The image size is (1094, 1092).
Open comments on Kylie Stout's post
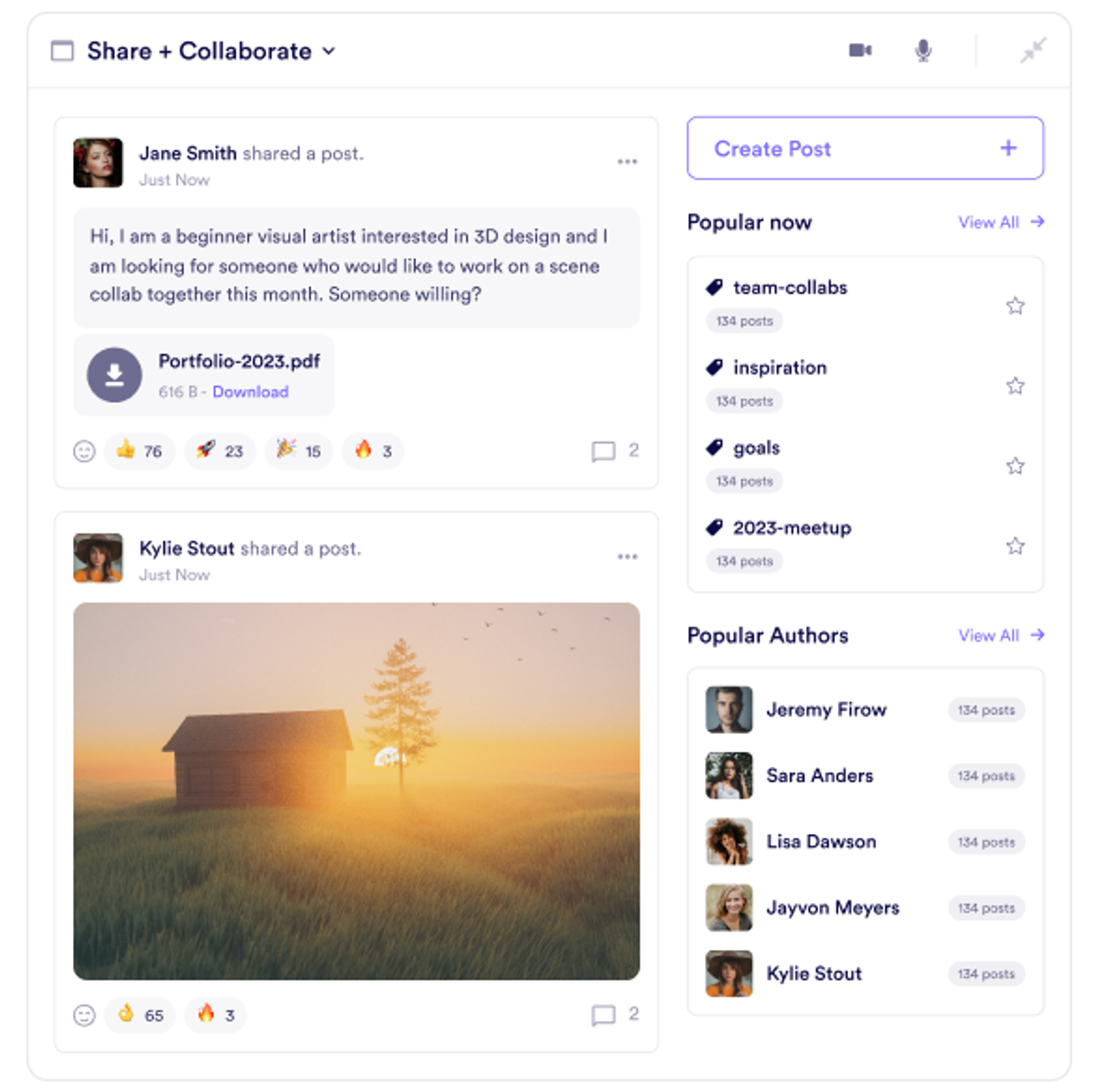click(604, 1015)
